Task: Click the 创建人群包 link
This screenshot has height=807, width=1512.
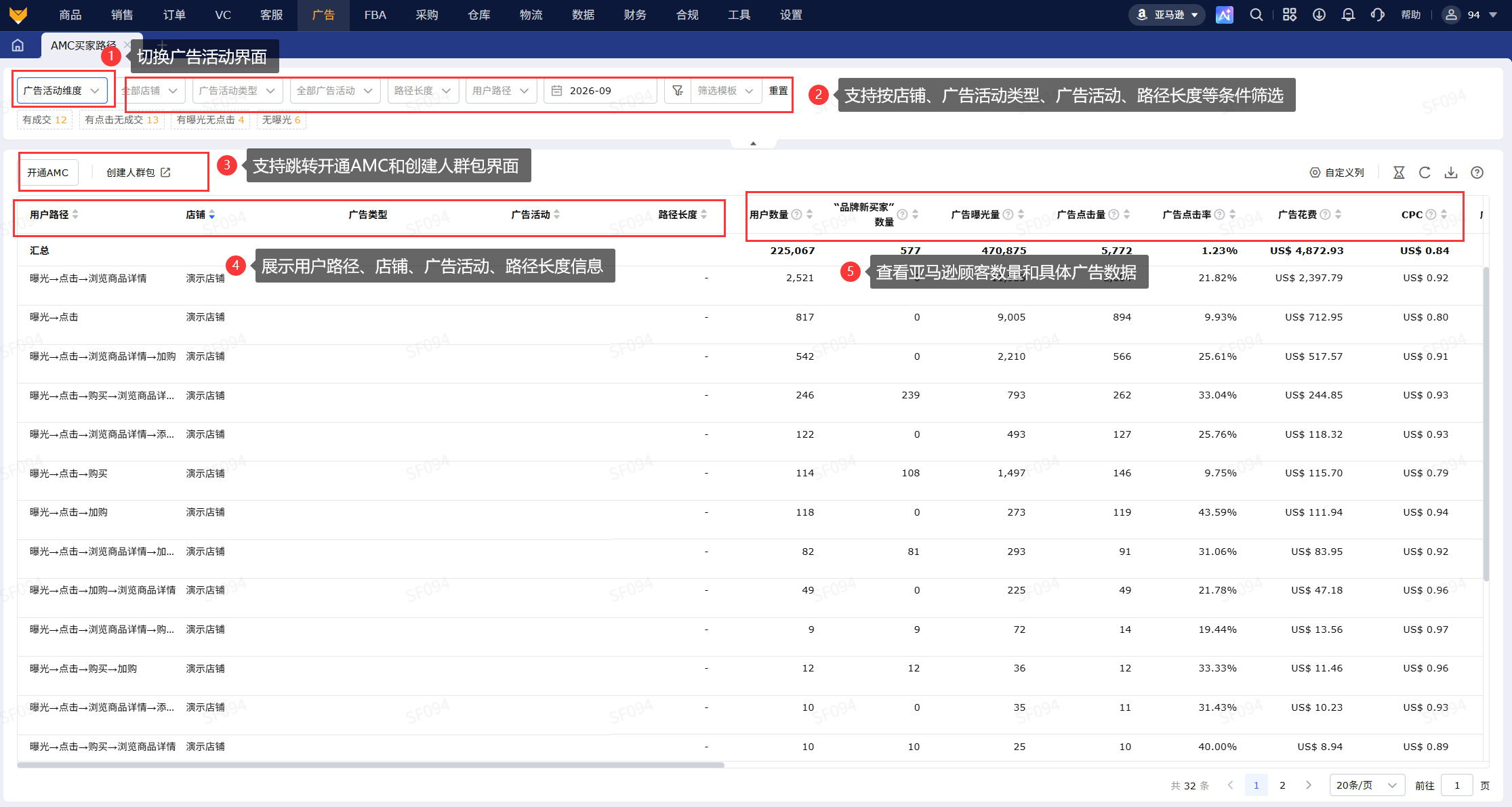Action: click(138, 173)
